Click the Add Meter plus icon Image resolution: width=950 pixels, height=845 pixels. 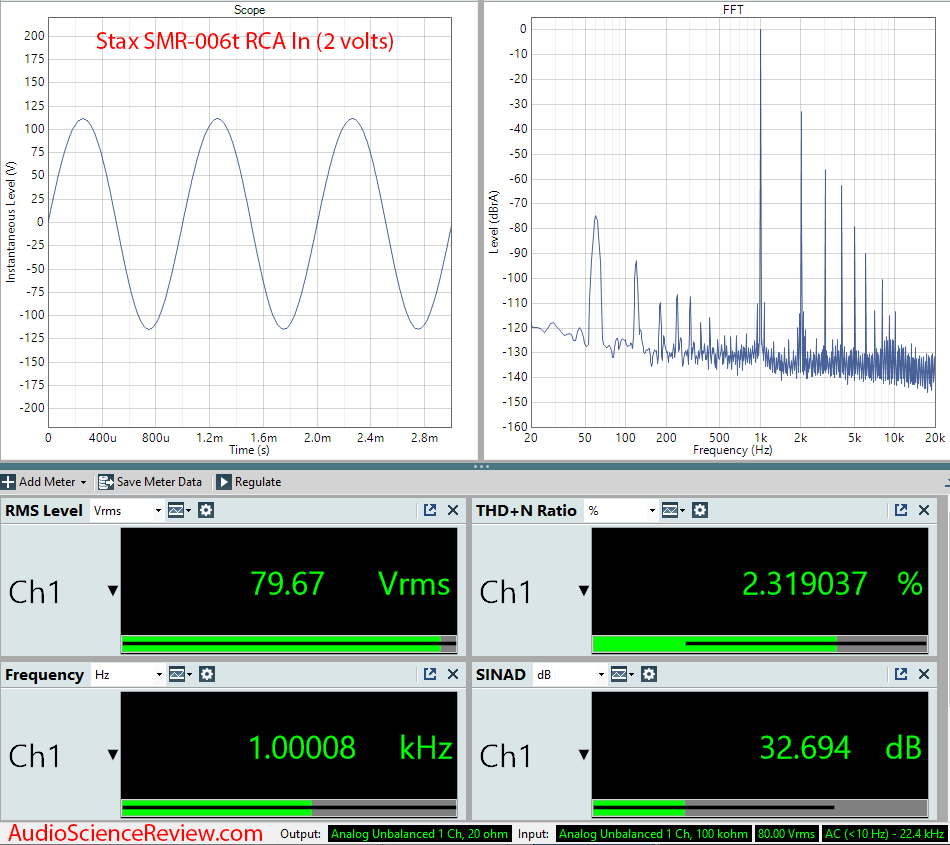tap(8, 482)
